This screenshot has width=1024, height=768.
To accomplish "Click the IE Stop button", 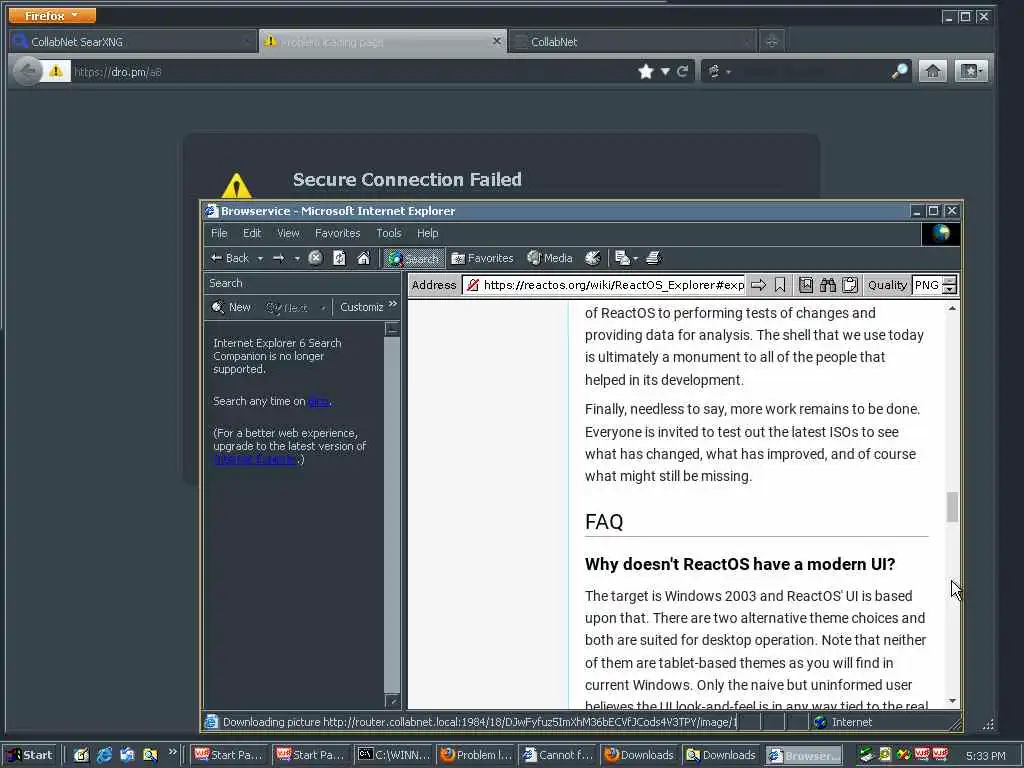I will pos(315,258).
